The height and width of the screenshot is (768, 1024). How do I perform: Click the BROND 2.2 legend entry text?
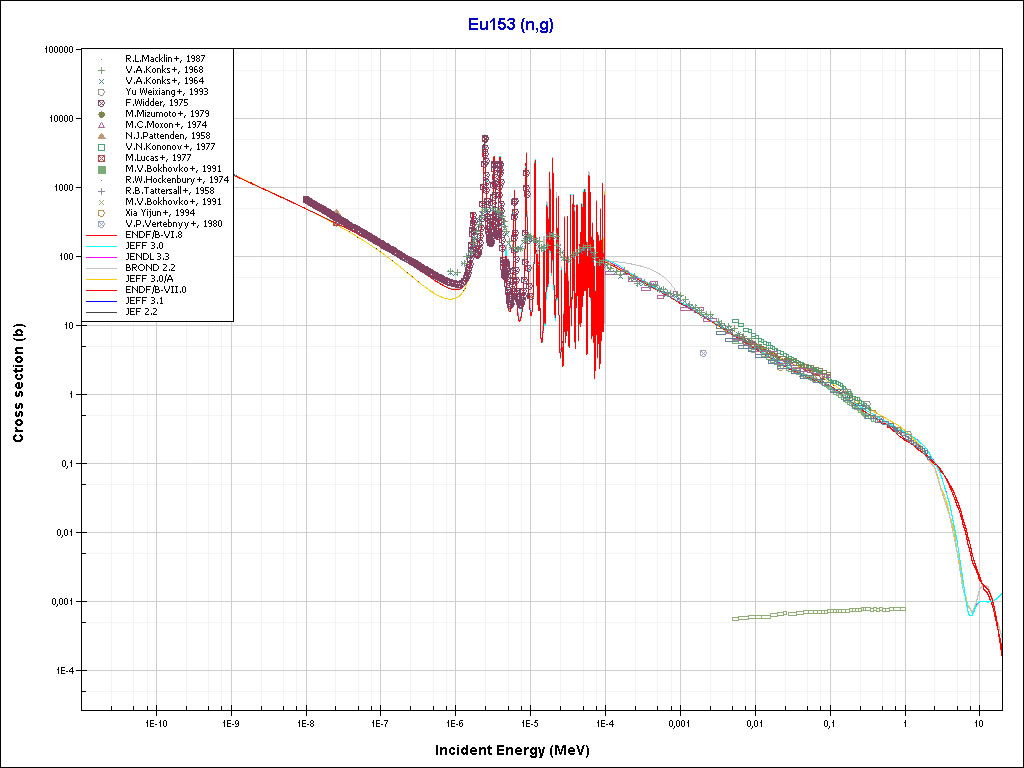coord(150,268)
